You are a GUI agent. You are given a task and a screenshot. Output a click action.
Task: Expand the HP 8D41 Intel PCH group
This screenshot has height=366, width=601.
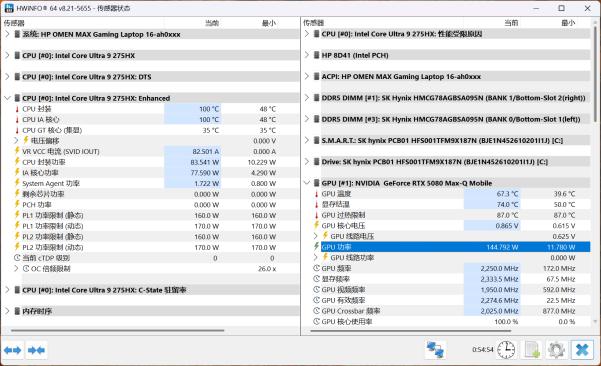point(307,55)
